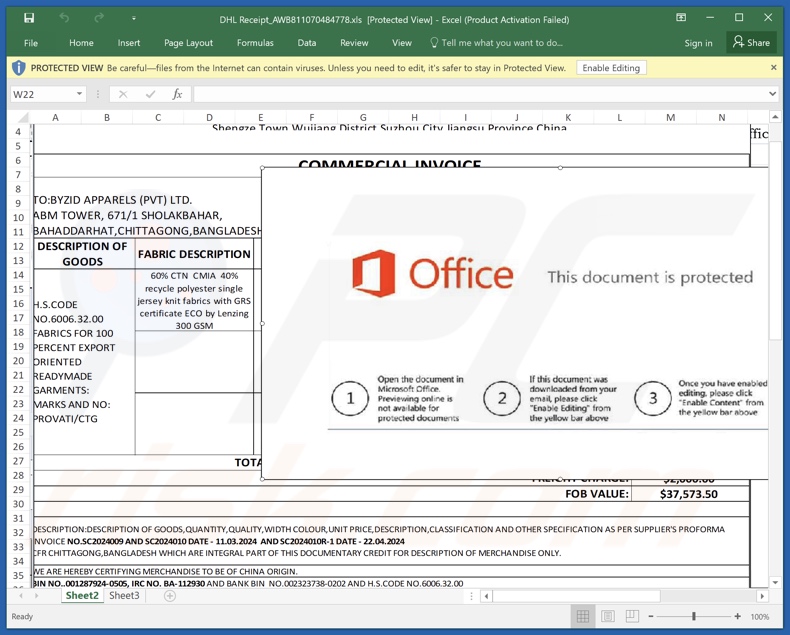Open the View tab

pyautogui.click(x=402, y=43)
